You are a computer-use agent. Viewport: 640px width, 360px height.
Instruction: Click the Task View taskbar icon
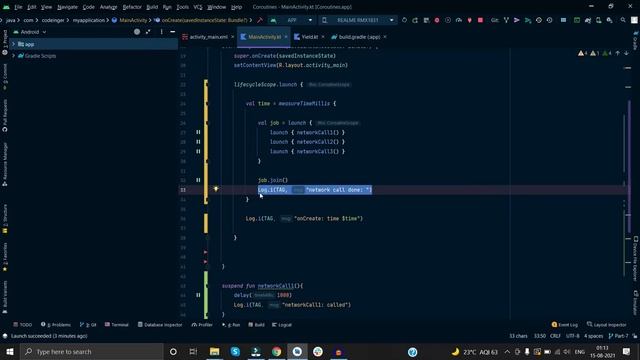193,351
